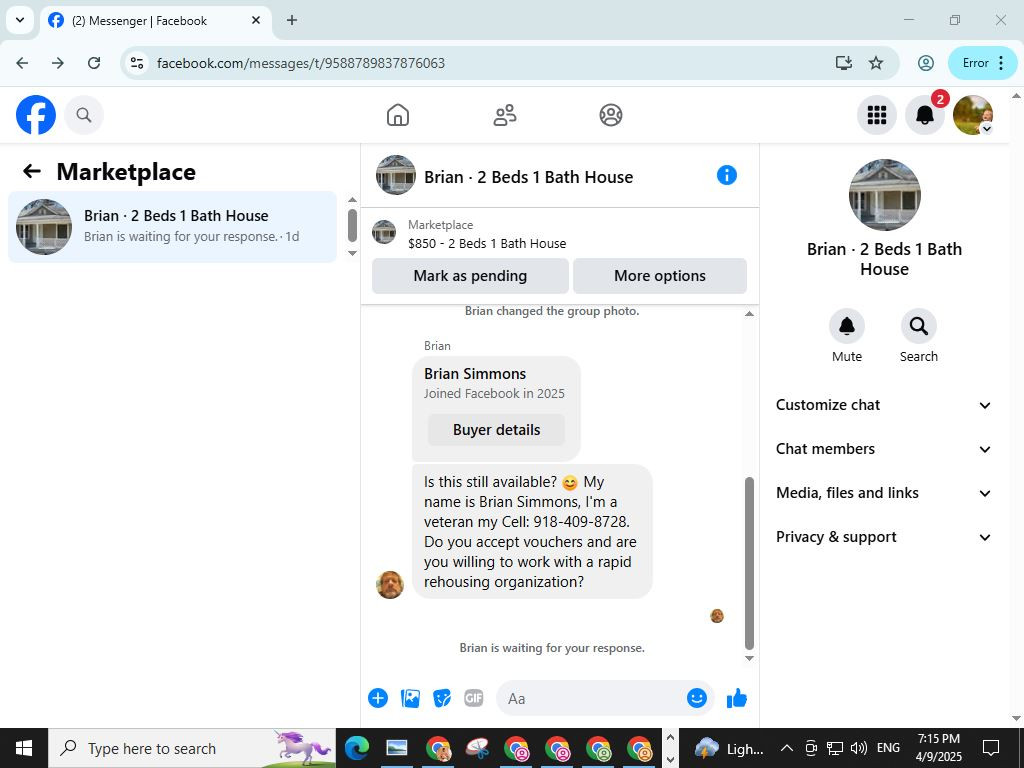This screenshot has width=1024, height=768.
Task: Show hidden system tray icons
Action: tap(787, 748)
